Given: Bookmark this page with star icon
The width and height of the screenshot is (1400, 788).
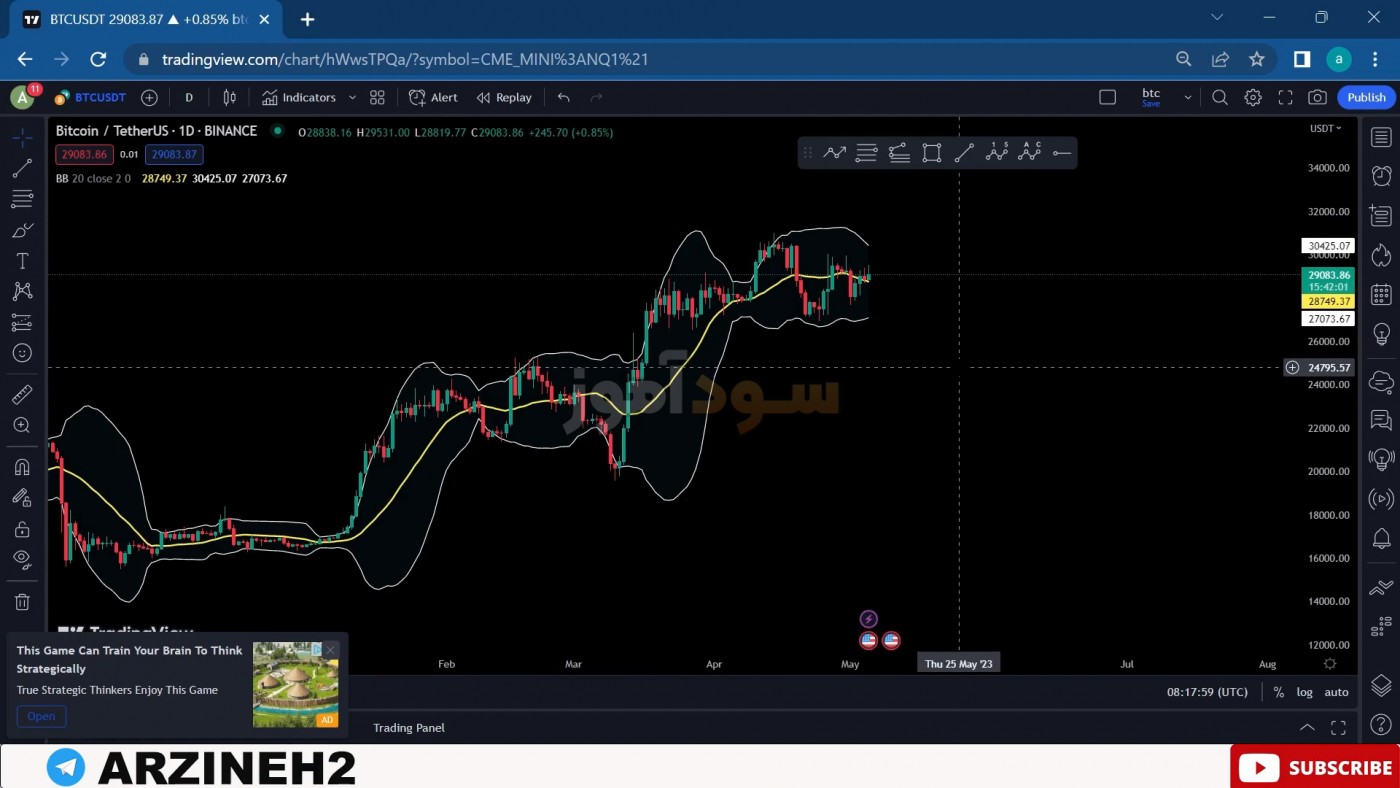Looking at the screenshot, I should click(1257, 59).
